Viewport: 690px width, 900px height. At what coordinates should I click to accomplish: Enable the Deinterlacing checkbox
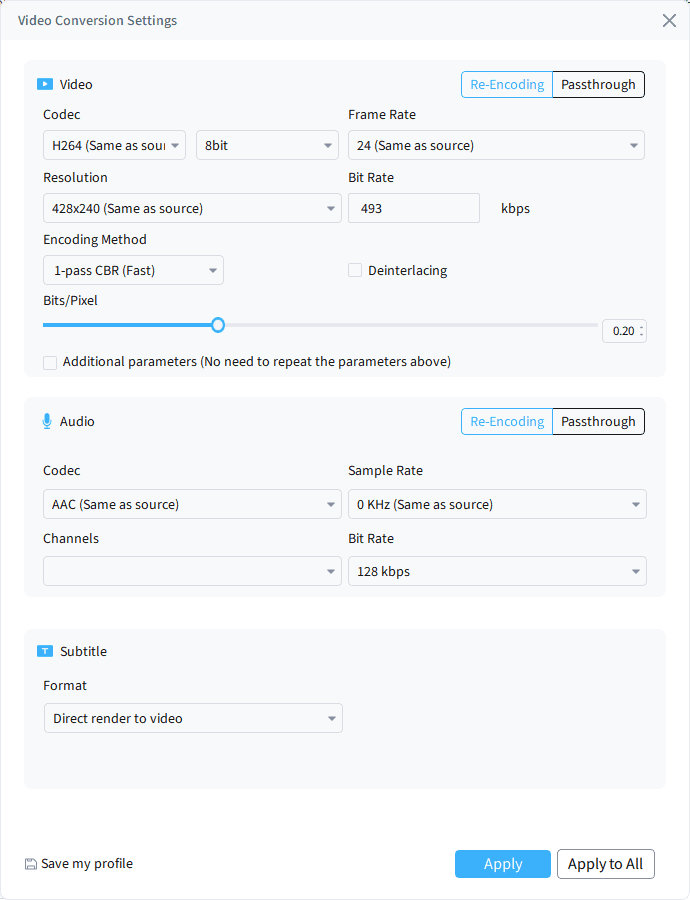point(355,270)
